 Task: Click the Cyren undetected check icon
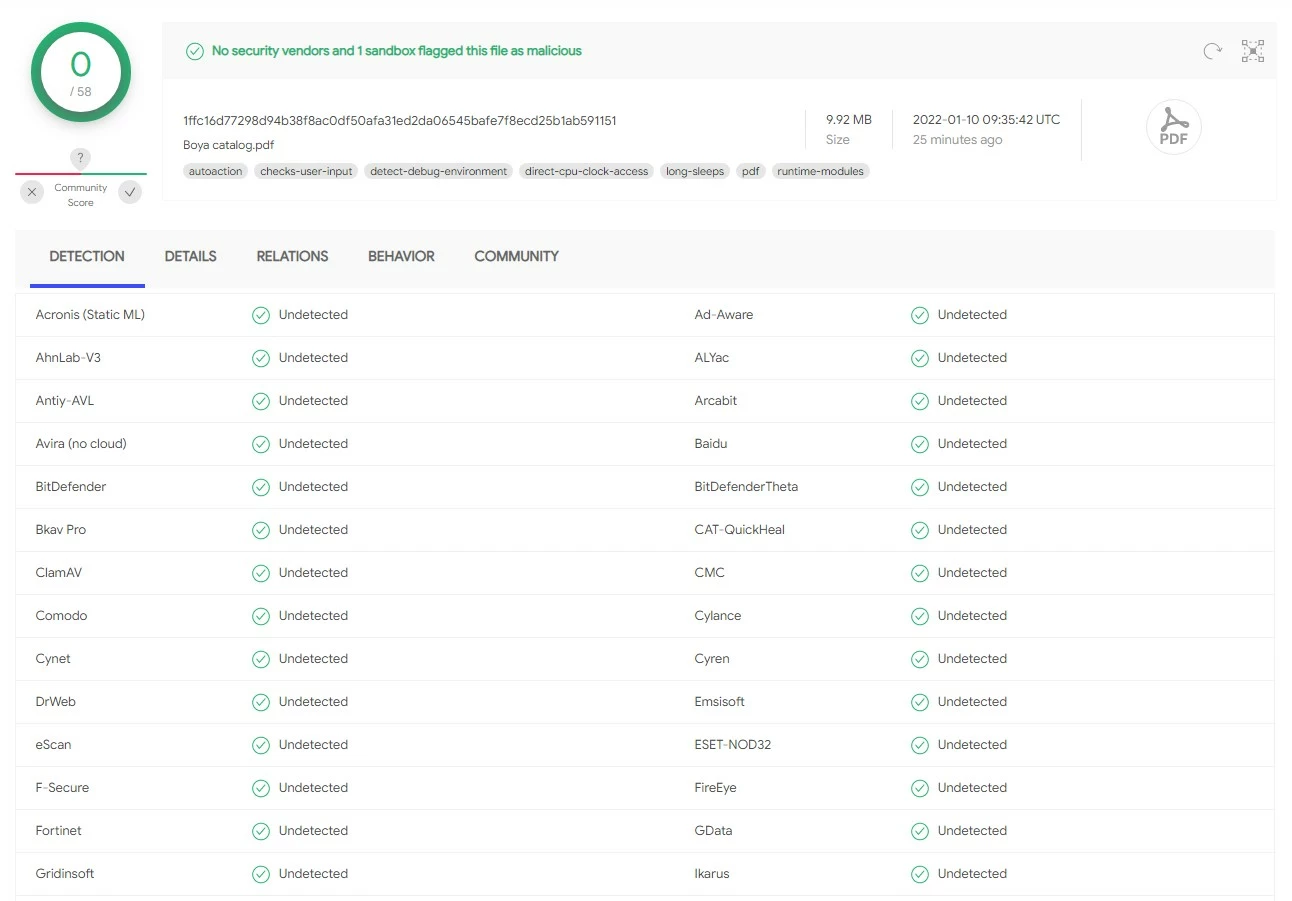tap(920, 659)
